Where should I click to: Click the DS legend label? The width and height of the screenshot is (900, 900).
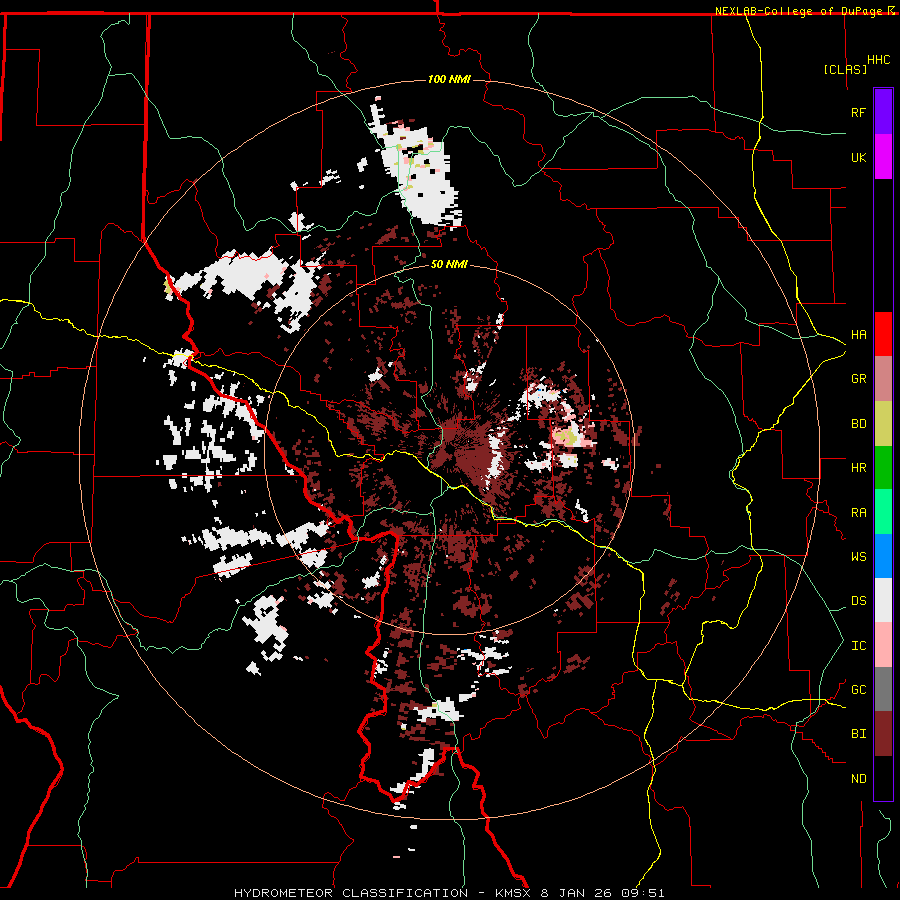(858, 601)
